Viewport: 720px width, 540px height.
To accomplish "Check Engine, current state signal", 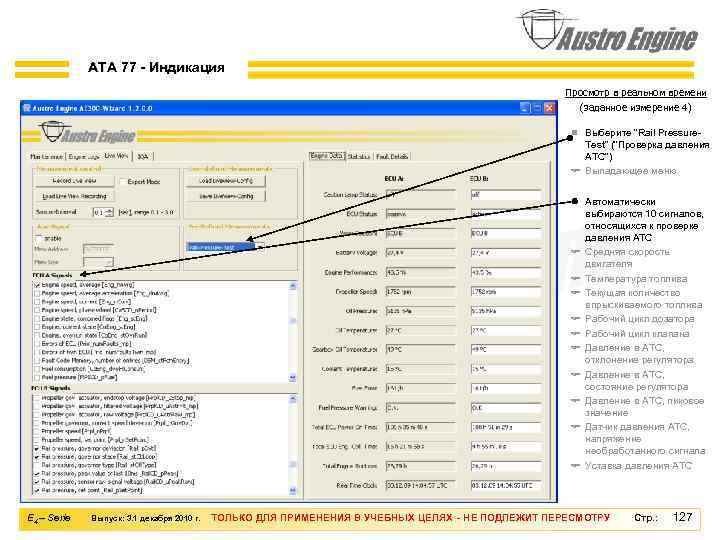I will [x=37, y=327].
